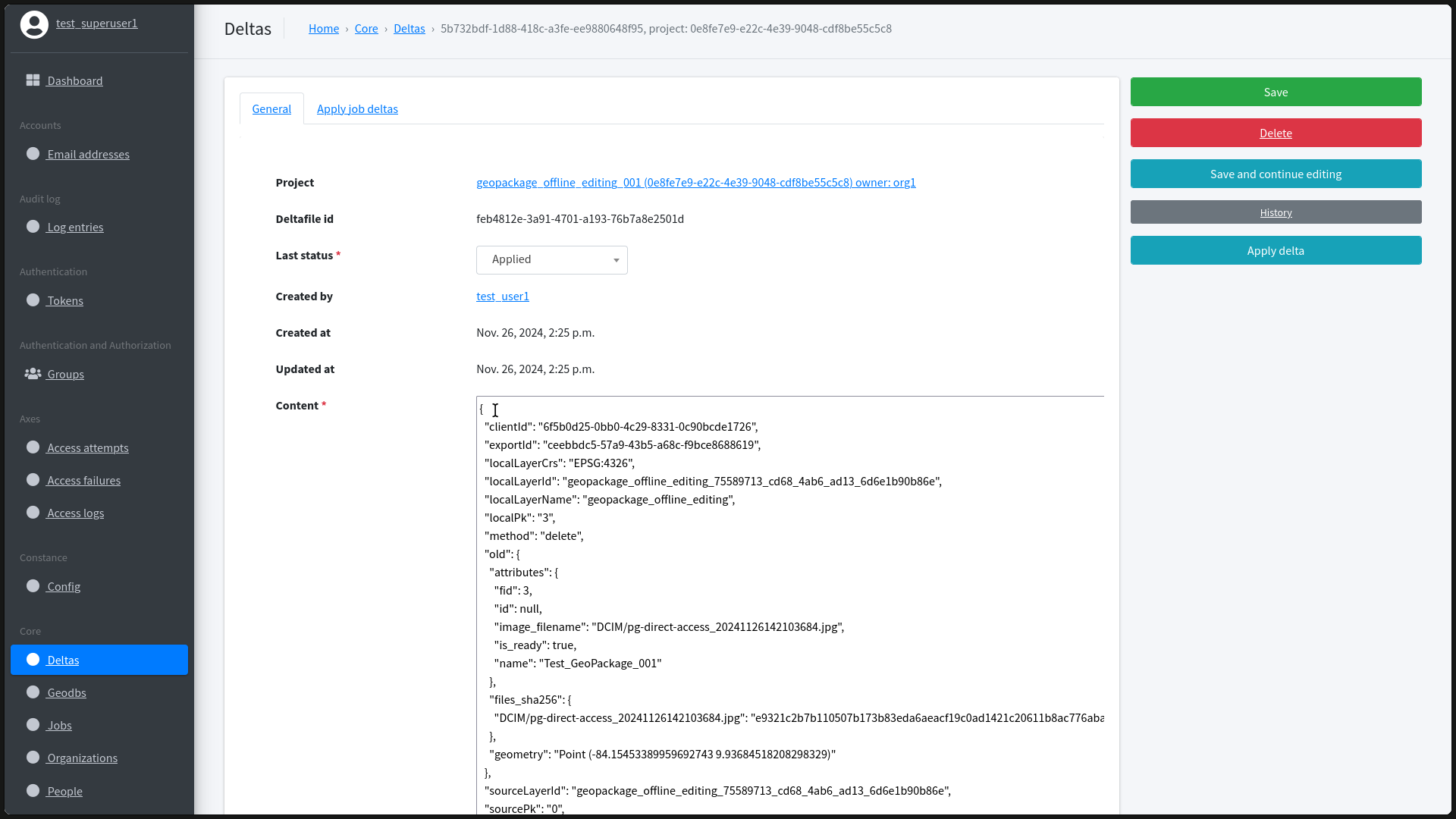Screen dimensions: 1456x819
Task: Click the circle icon beside Config
Action: pyautogui.click(x=33, y=586)
